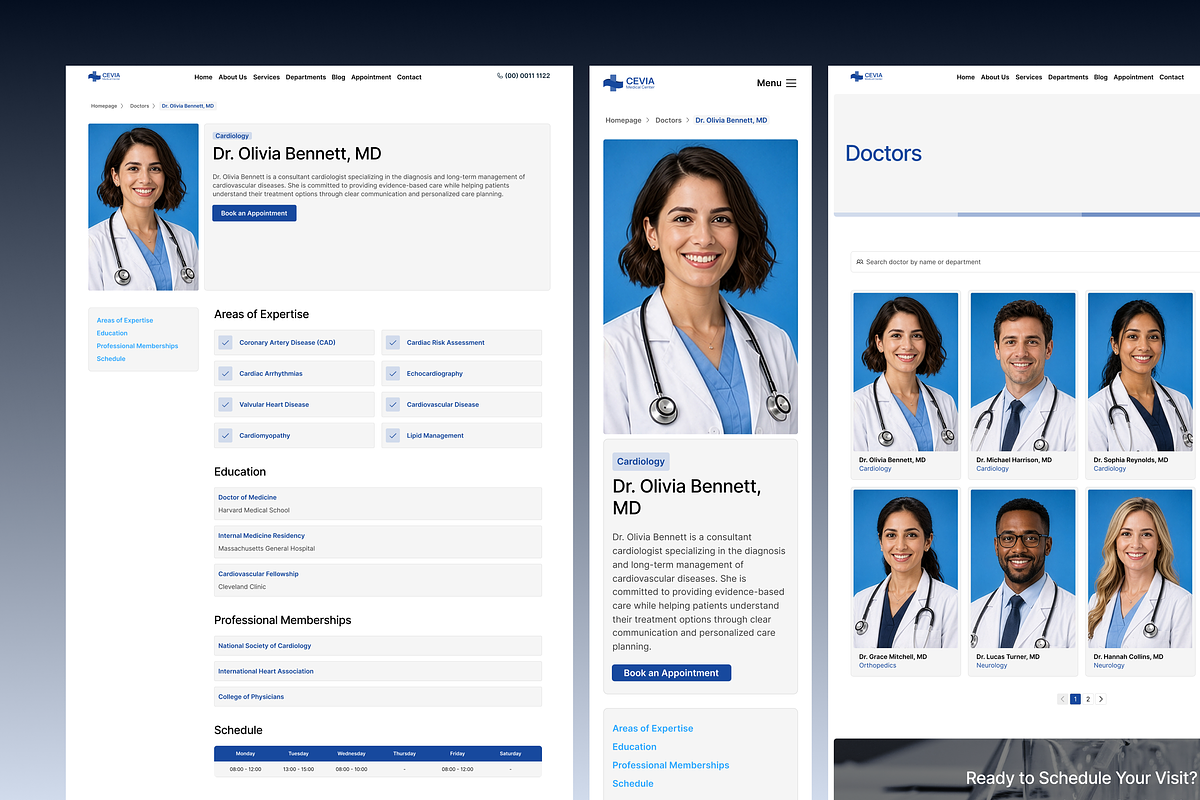Open Contact in the left page navigation

[x=409, y=77]
